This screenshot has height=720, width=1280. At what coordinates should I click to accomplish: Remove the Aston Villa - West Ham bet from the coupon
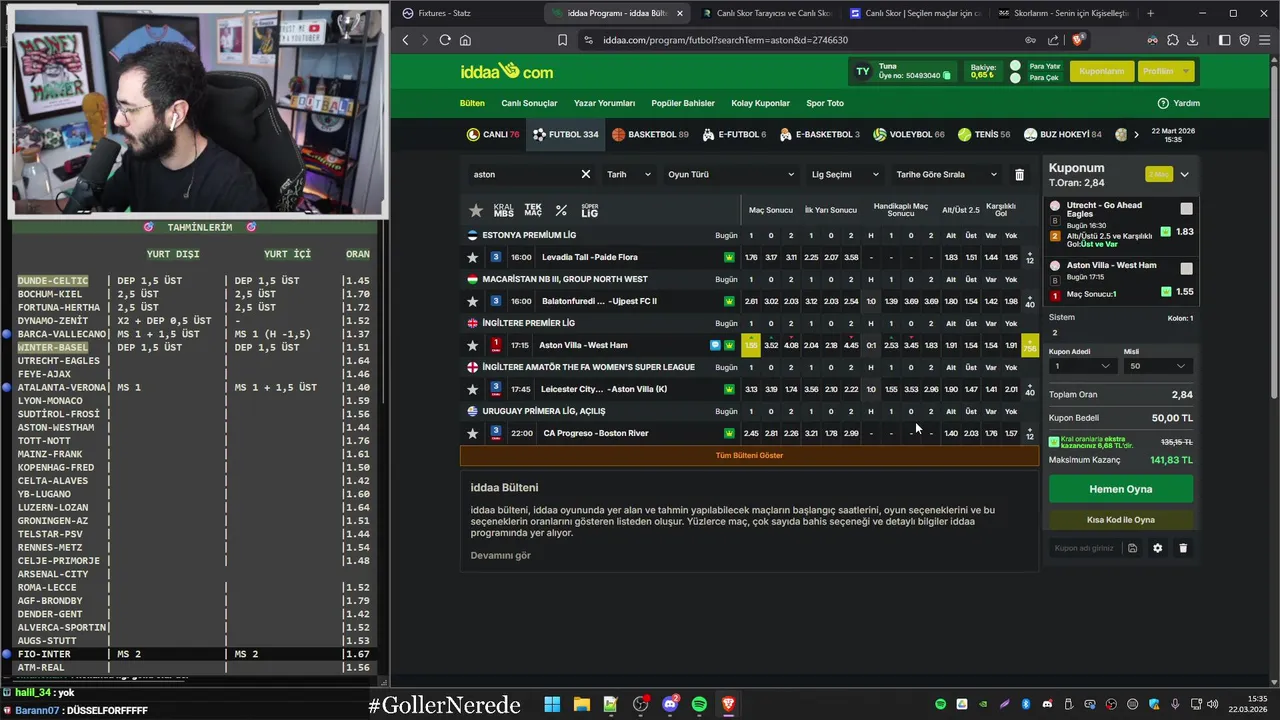tap(1054, 266)
